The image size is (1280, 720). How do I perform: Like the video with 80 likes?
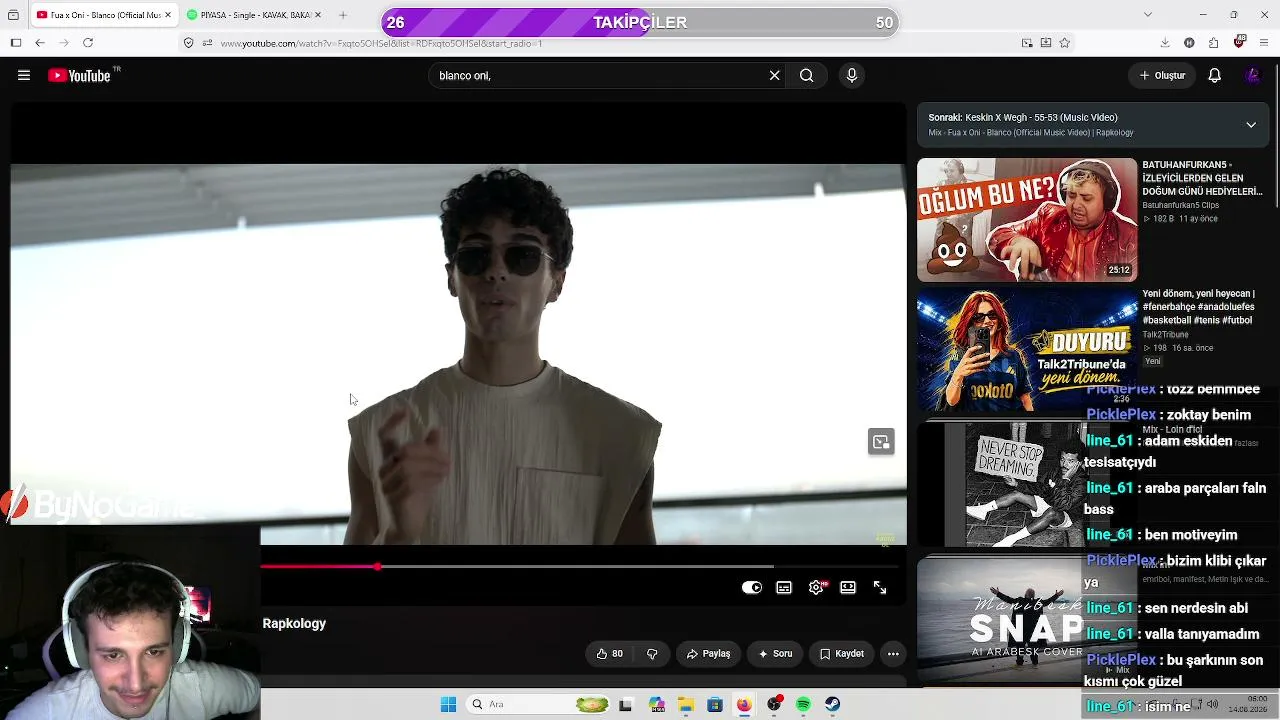click(610, 654)
